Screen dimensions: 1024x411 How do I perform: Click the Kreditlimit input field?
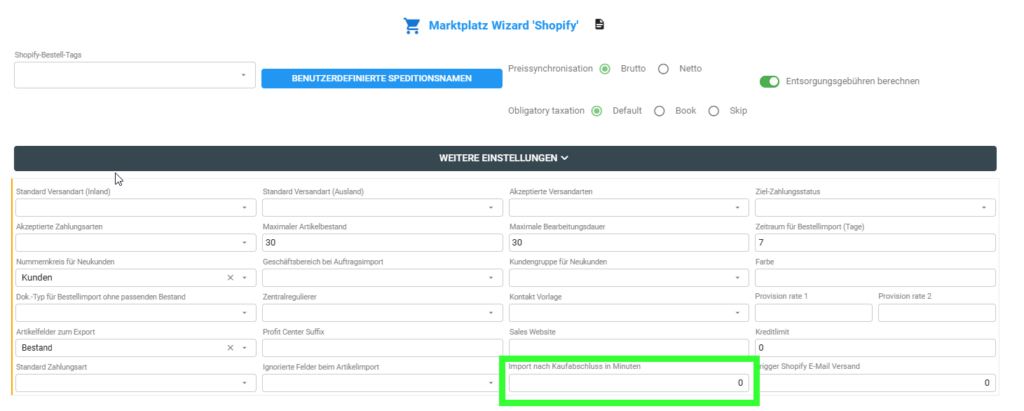coord(875,348)
